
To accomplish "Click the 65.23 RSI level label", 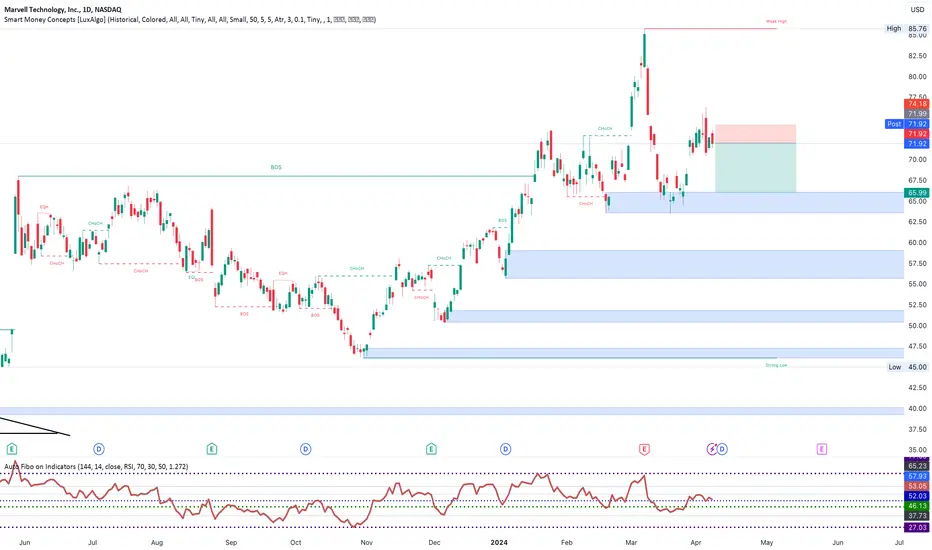I will click(917, 466).
